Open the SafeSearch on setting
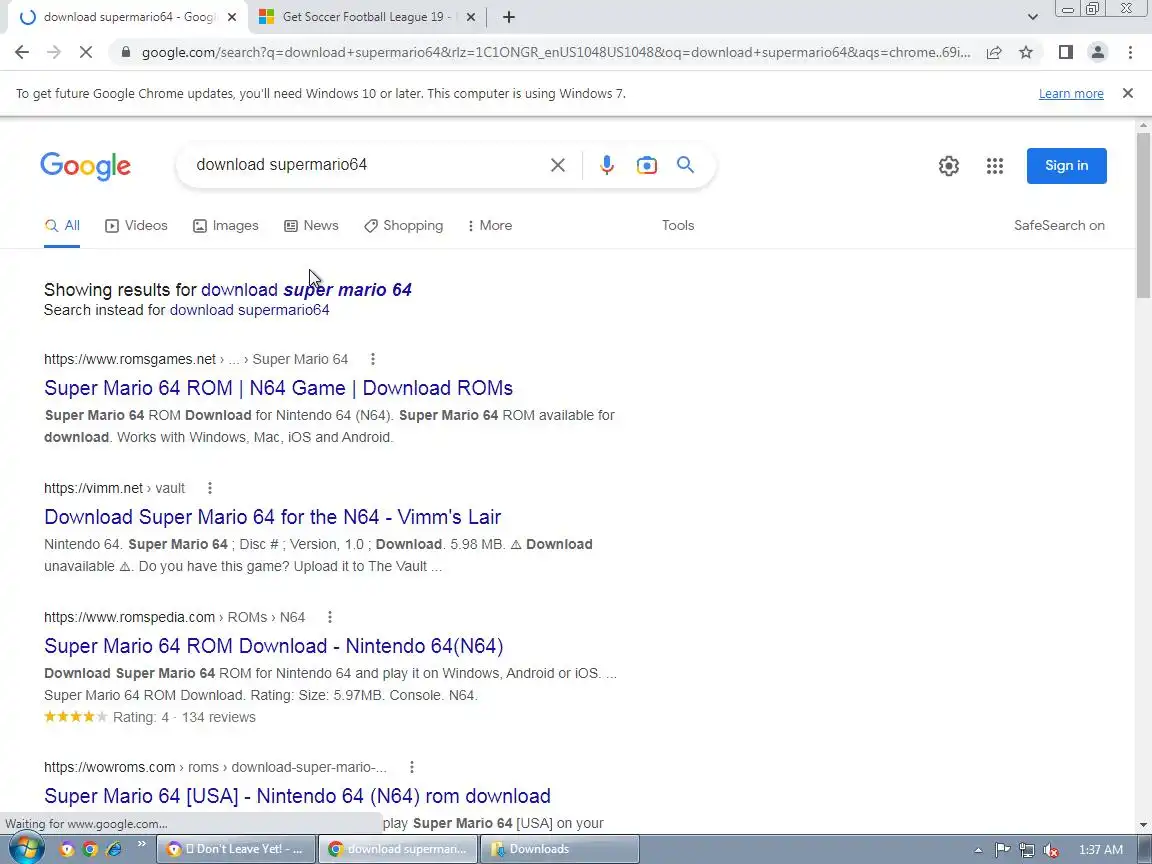Viewport: 1152px width, 864px height. [1059, 226]
